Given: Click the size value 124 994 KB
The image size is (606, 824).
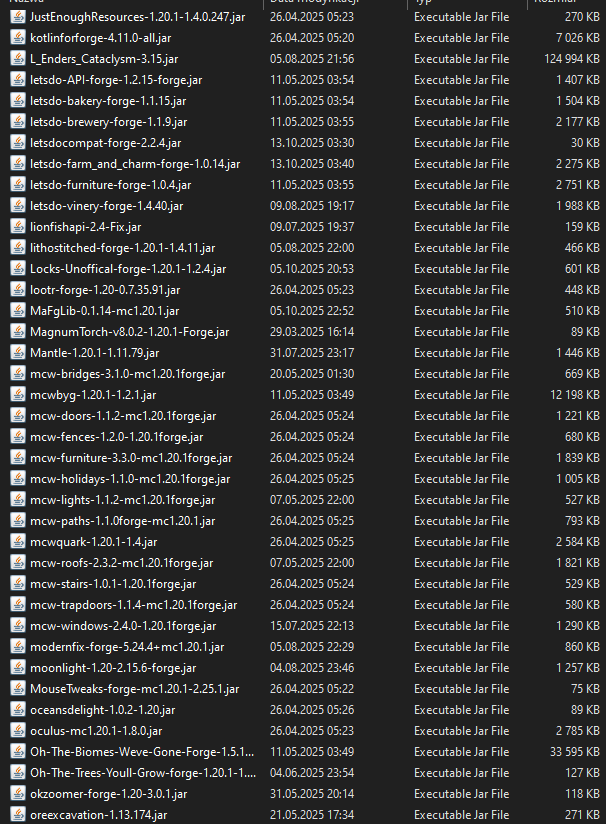Looking at the screenshot, I should pos(572,59).
